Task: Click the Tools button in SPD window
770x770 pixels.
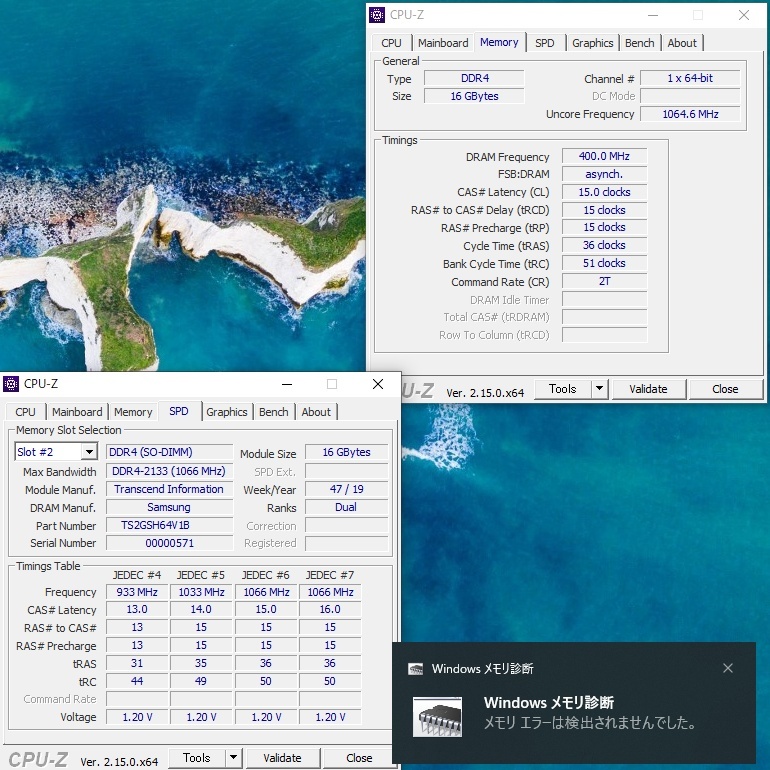Action: click(197, 758)
